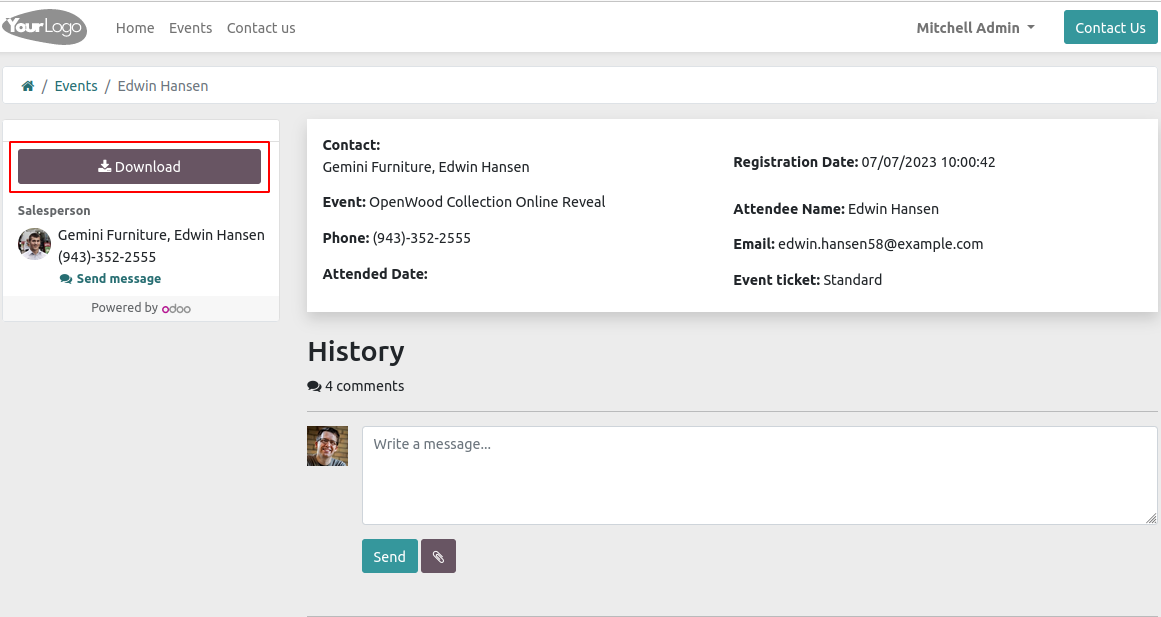
Task: Click the event name OpenWood Collection Online Reveal
Action: 487,201
